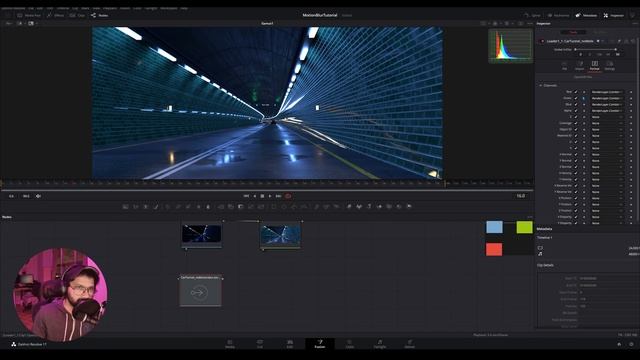Select the Text+ tool in the Fusion toolbar
640x360 pixels.
click(x=146, y=207)
